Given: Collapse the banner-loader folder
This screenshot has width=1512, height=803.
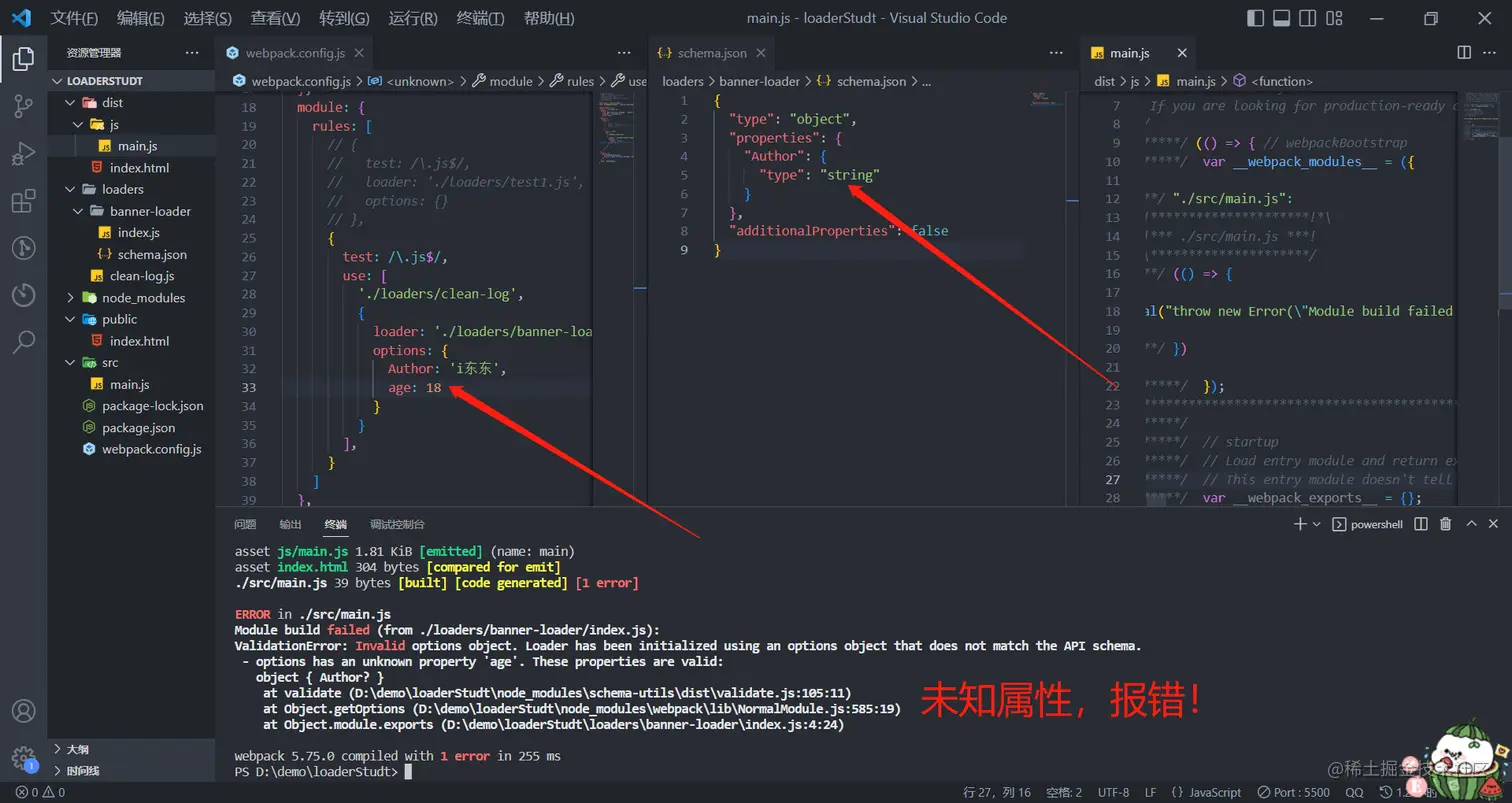Looking at the screenshot, I should click(x=131, y=211).
